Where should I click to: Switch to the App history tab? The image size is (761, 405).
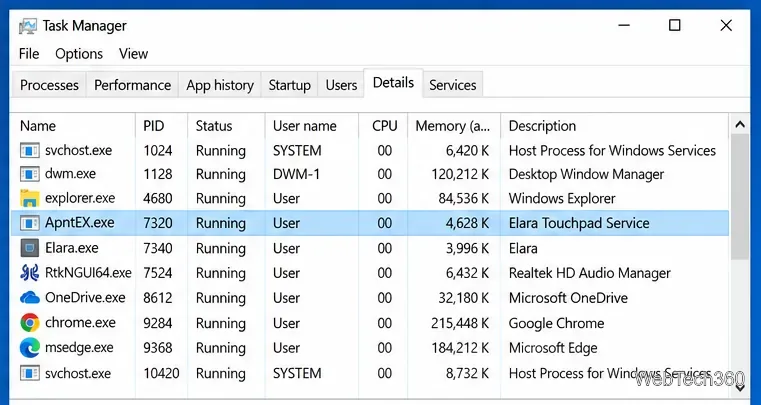click(x=220, y=85)
